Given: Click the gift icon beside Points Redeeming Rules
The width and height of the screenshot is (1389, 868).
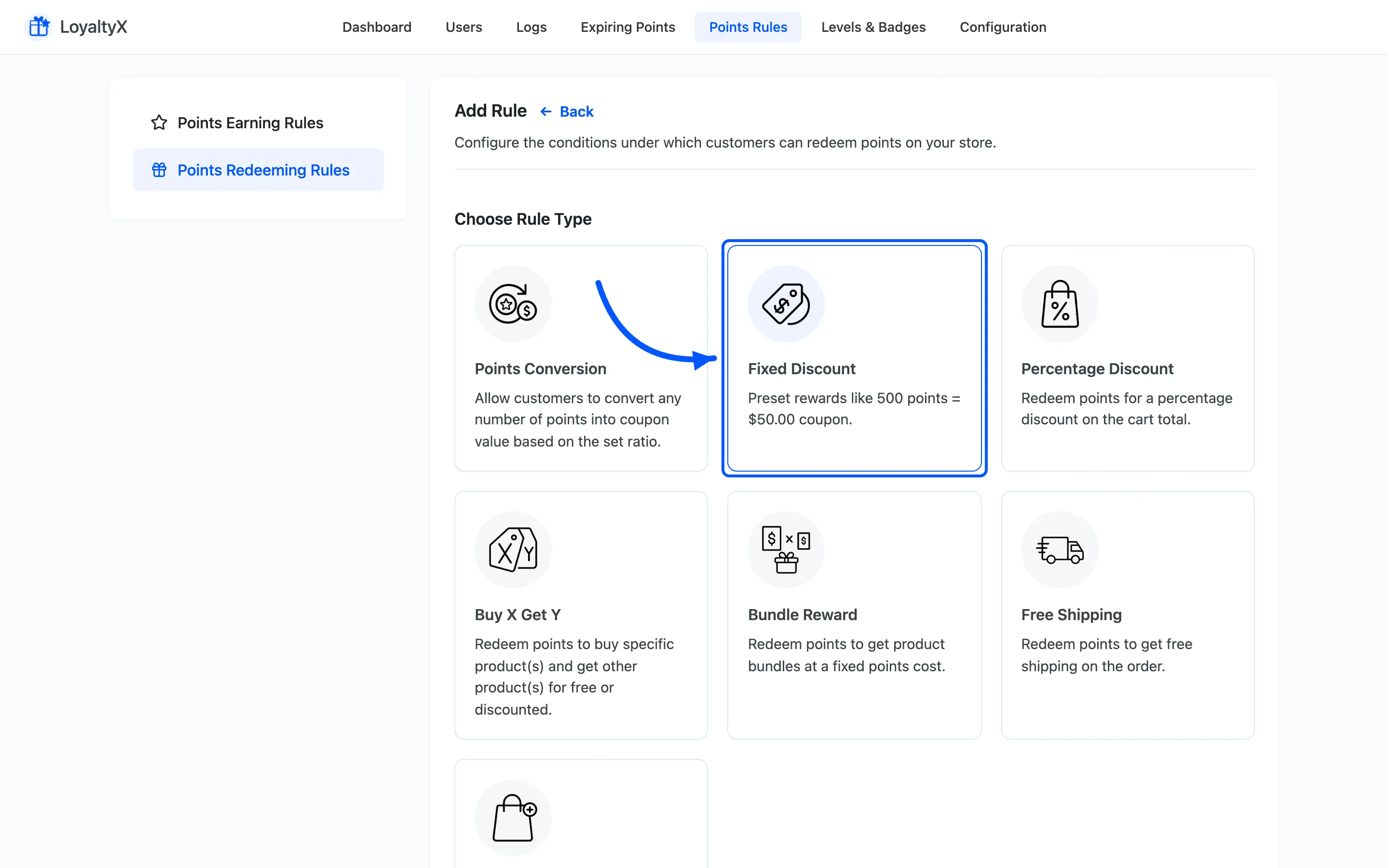Looking at the screenshot, I should (159, 170).
